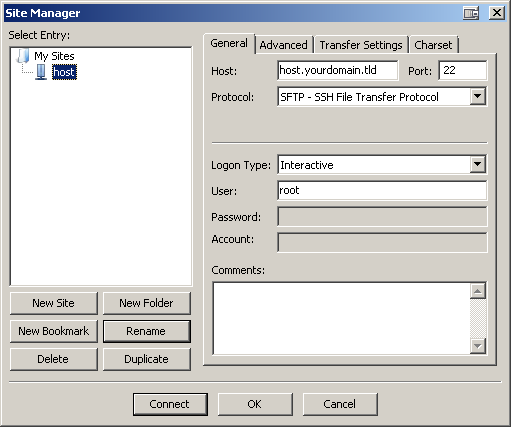Click the Duplicate button
Viewport: 511px width, 427px height.
(x=147, y=359)
